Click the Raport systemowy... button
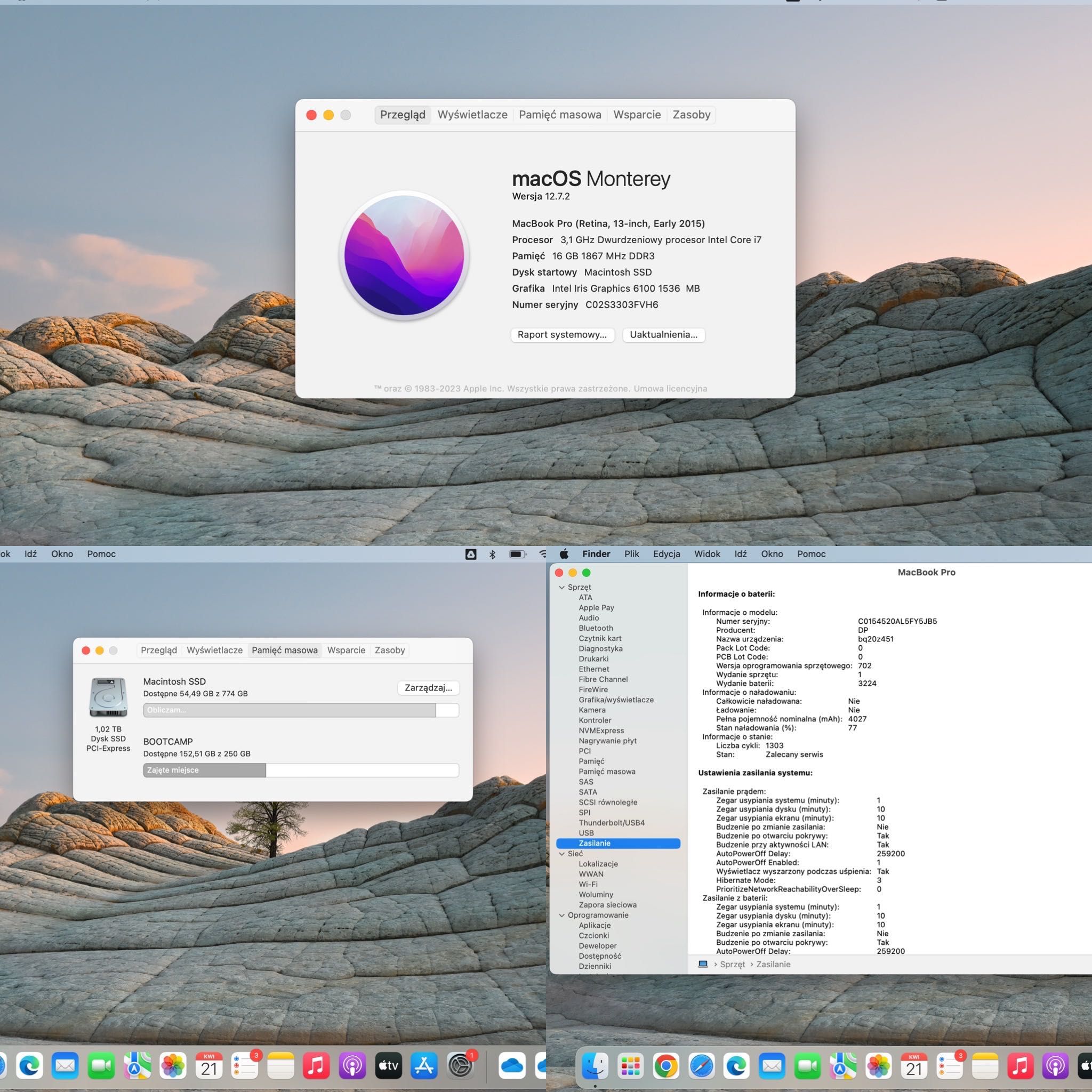The width and height of the screenshot is (1092, 1092). [x=563, y=335]
